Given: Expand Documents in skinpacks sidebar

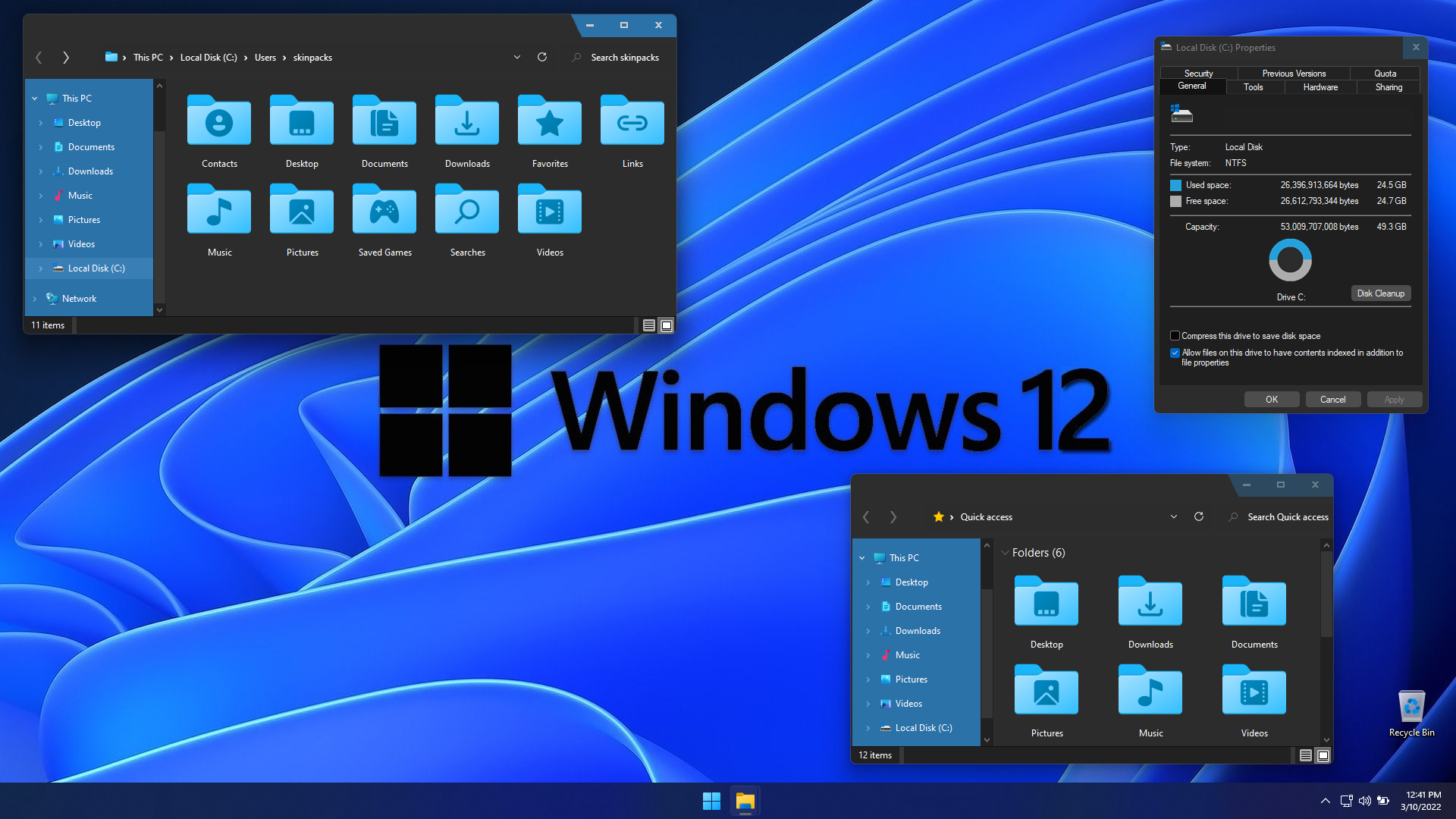Looking at the screenshot, I should pos(41,147).
